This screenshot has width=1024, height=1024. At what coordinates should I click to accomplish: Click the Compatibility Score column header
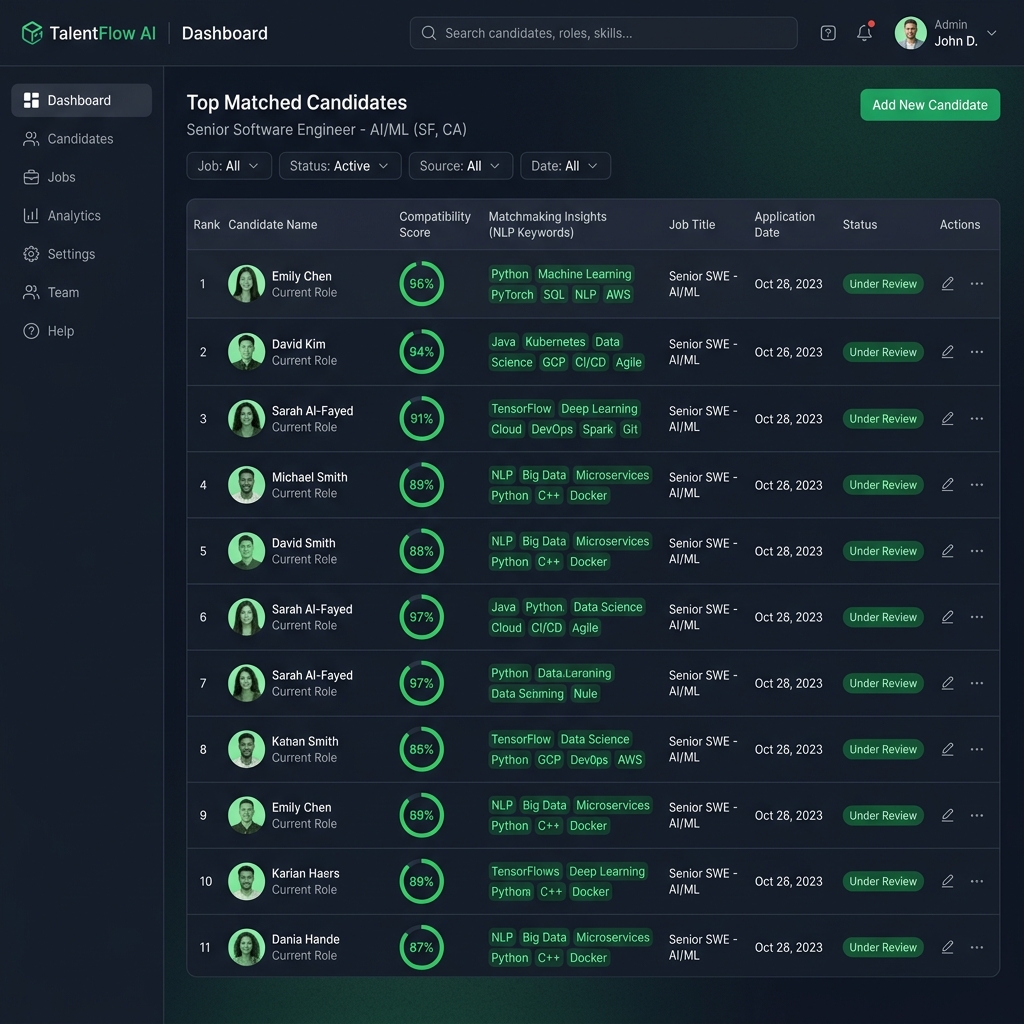[x=434, y=224]
